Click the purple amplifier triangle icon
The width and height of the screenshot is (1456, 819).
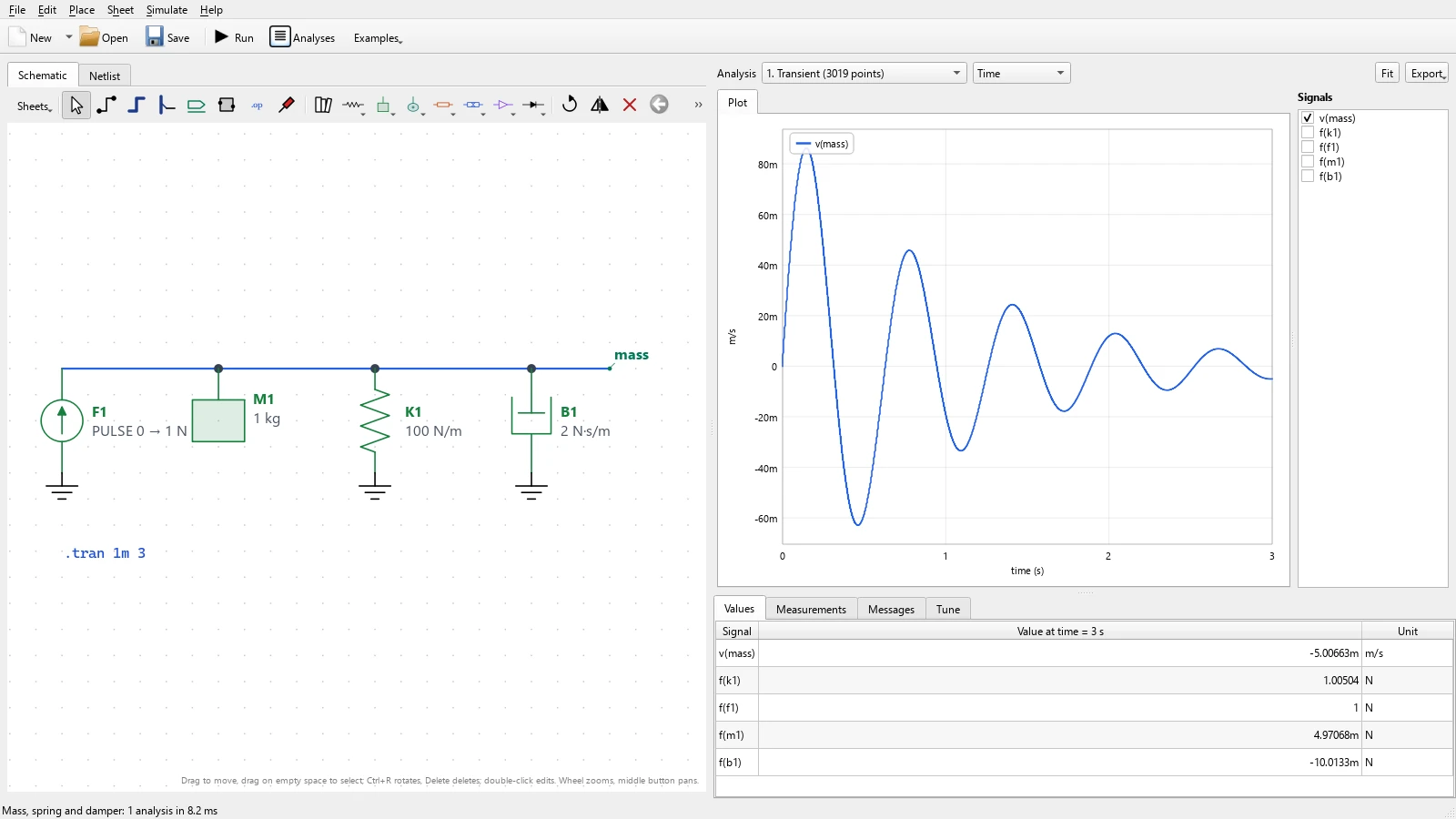tap(505, 106)
